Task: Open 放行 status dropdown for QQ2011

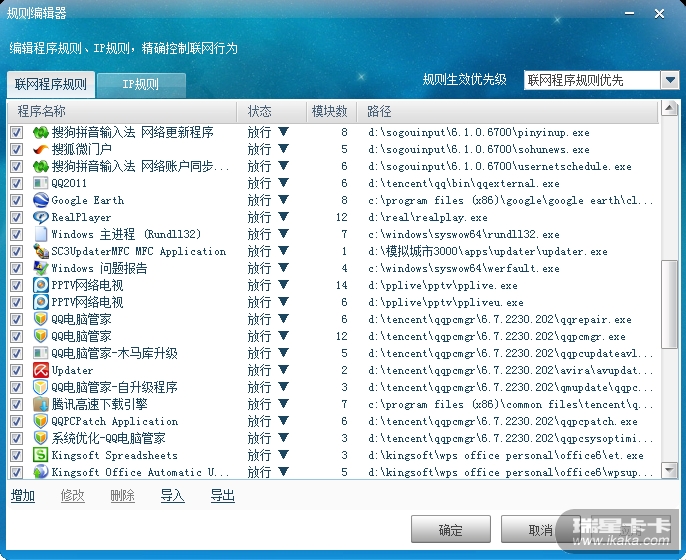Action: [x=284, y=182]
